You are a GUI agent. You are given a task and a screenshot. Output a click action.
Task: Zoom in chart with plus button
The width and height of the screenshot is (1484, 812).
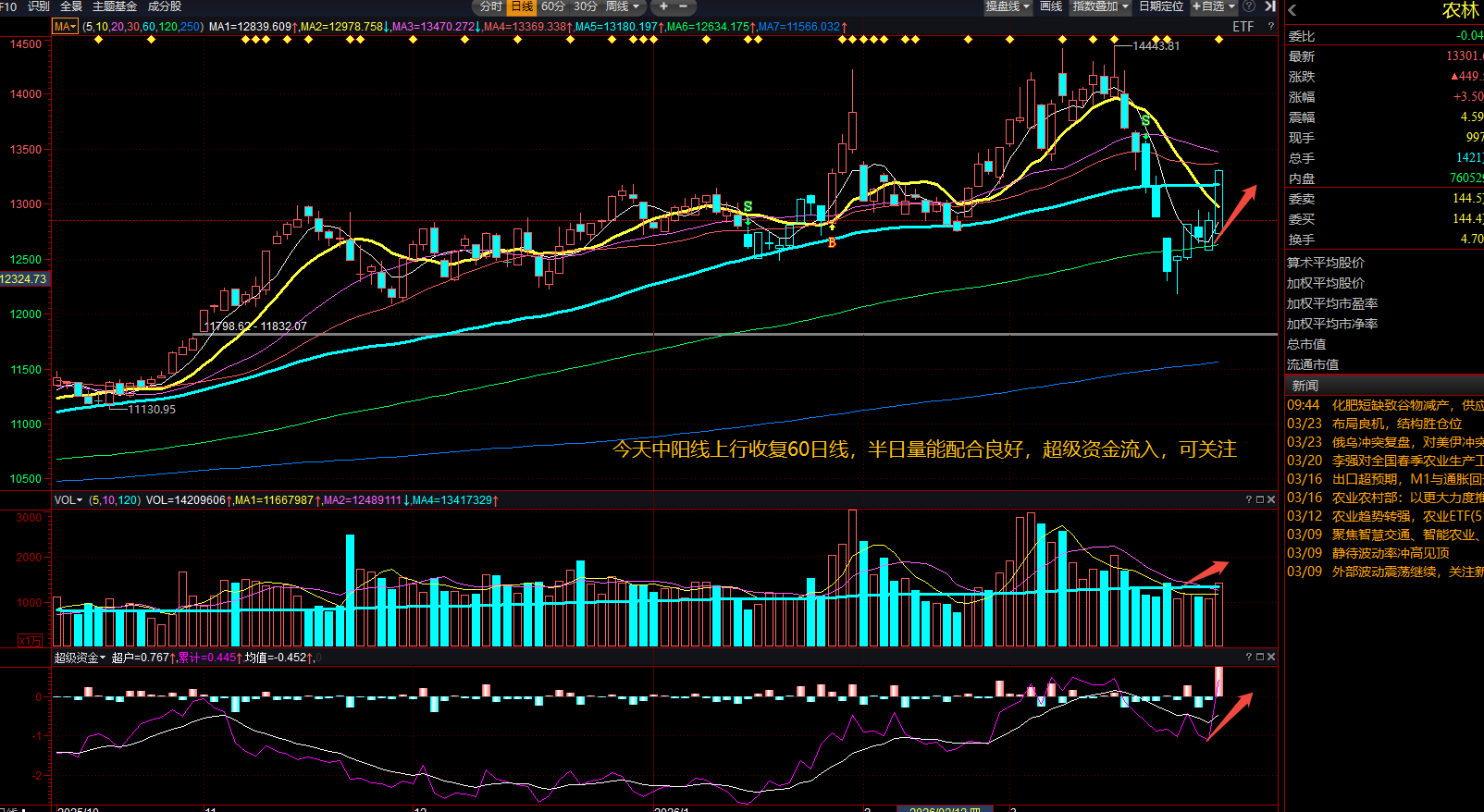663,6
